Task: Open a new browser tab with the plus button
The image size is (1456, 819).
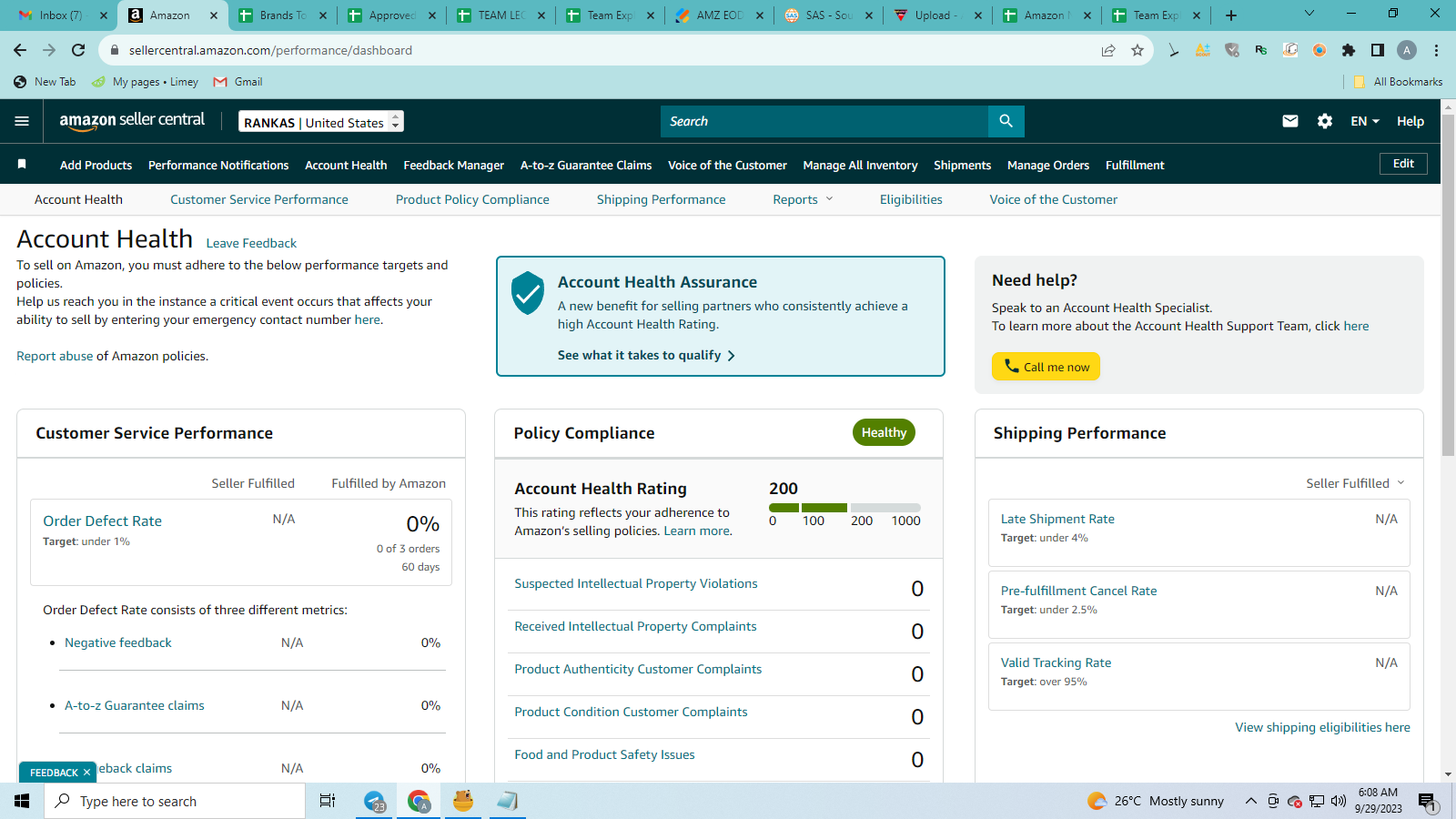Action: pyautogui.click(x=1231, y=15)
